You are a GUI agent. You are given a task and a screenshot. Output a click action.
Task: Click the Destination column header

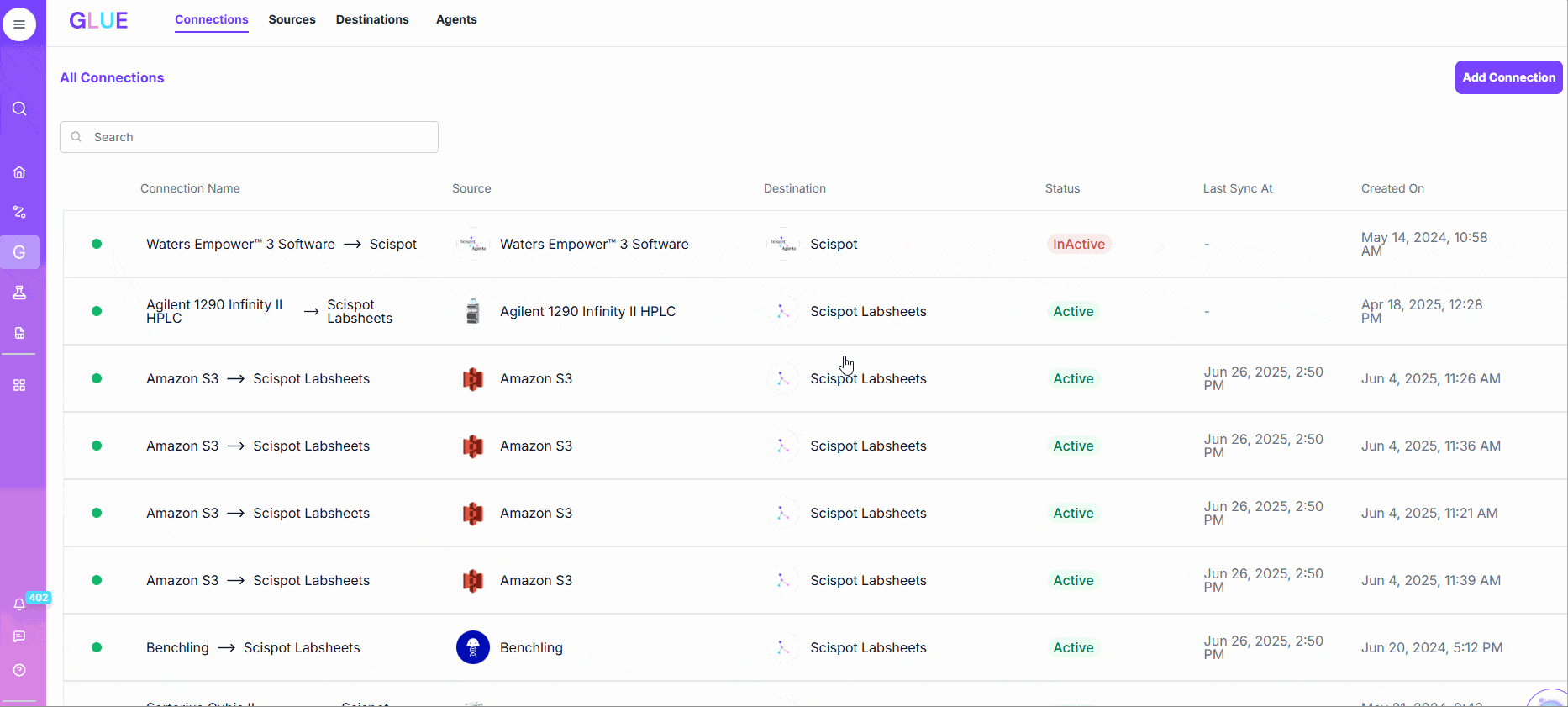tap(795, 188)
